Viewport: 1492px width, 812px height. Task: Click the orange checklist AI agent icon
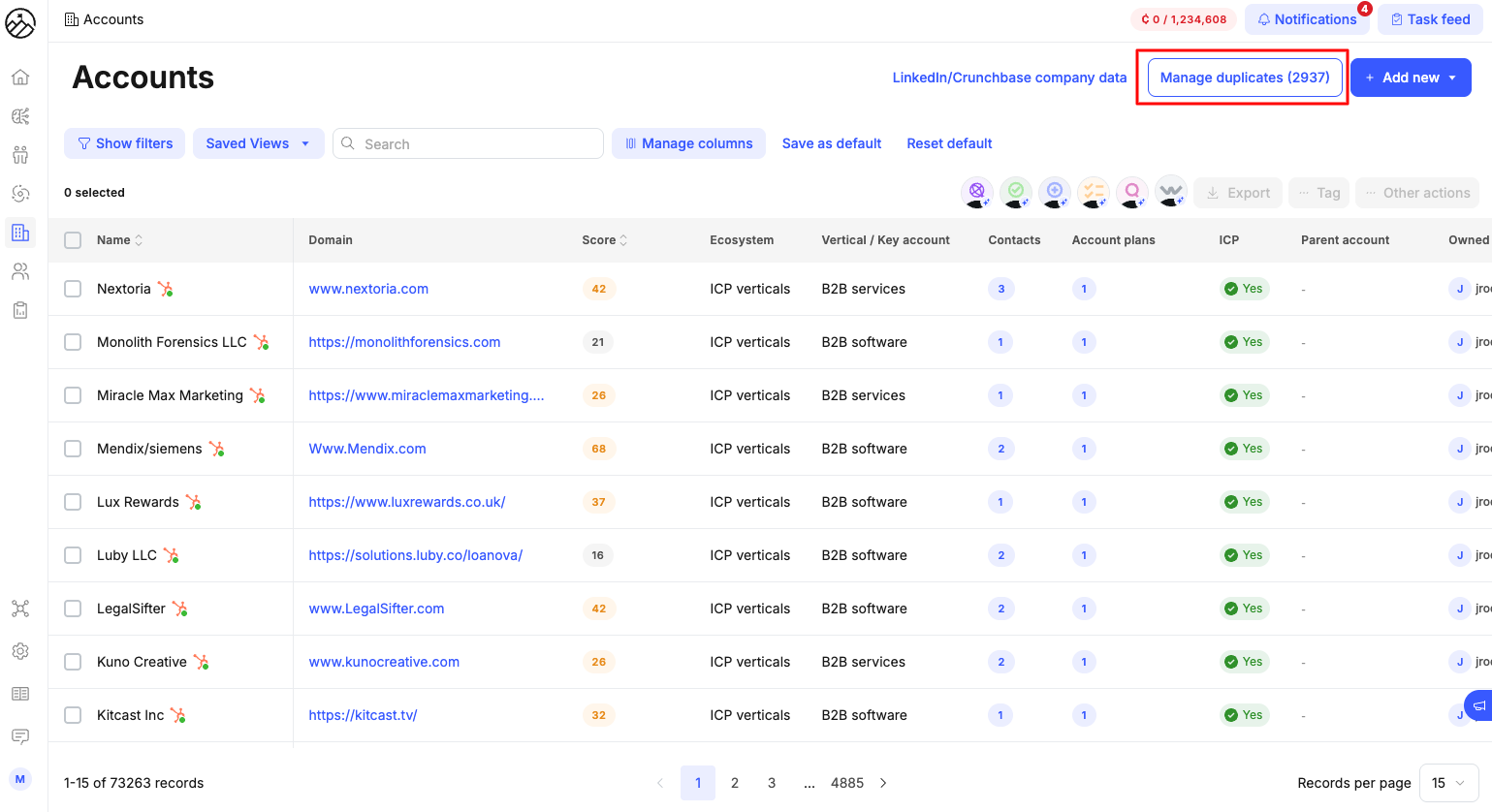pyautogui.click(x=1094, y=193)
